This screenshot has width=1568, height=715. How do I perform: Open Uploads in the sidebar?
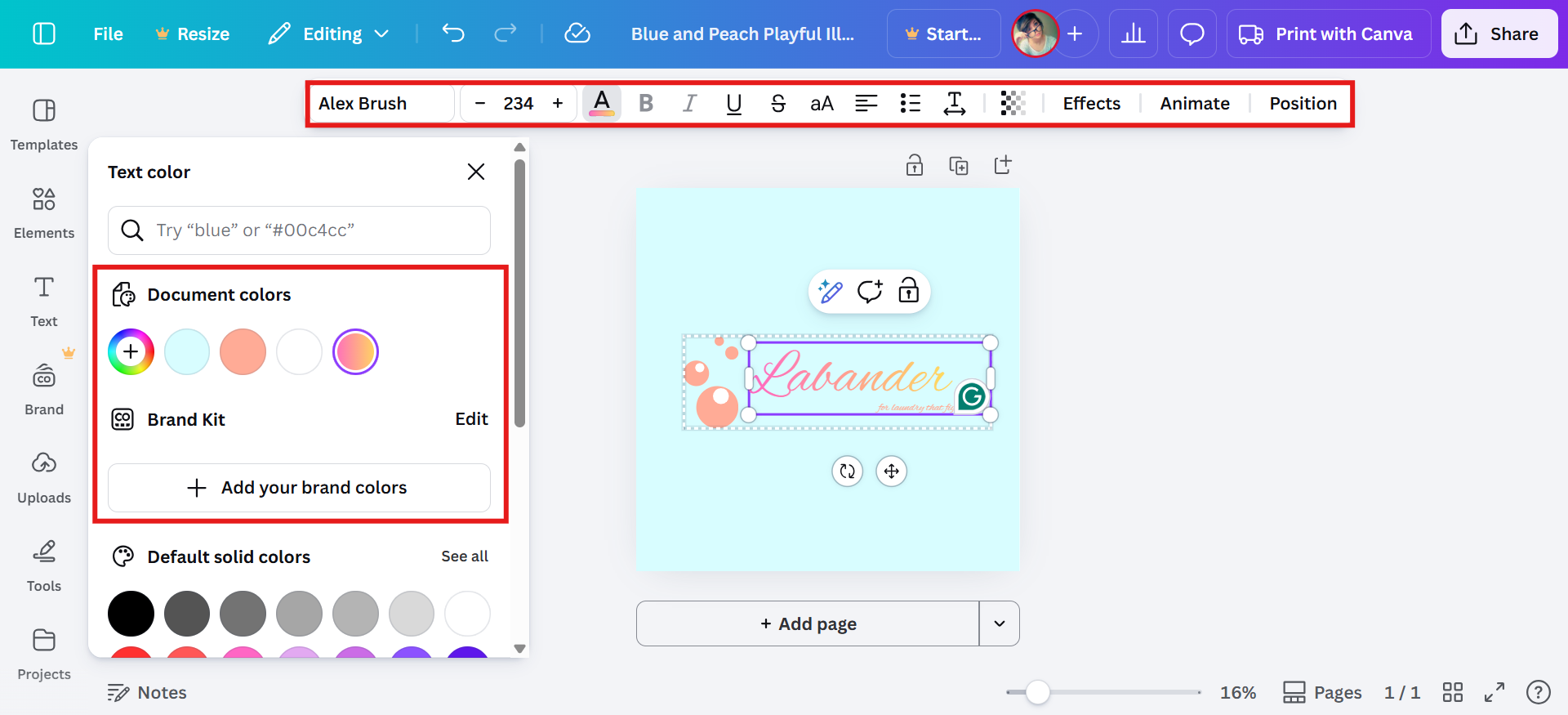click(x=44, y=477)
